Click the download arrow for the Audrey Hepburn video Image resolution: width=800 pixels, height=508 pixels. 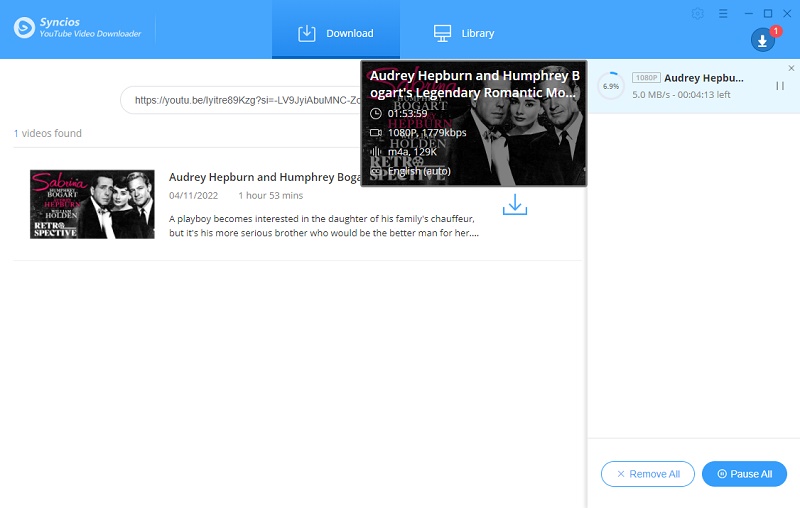[x=515, y=204]
